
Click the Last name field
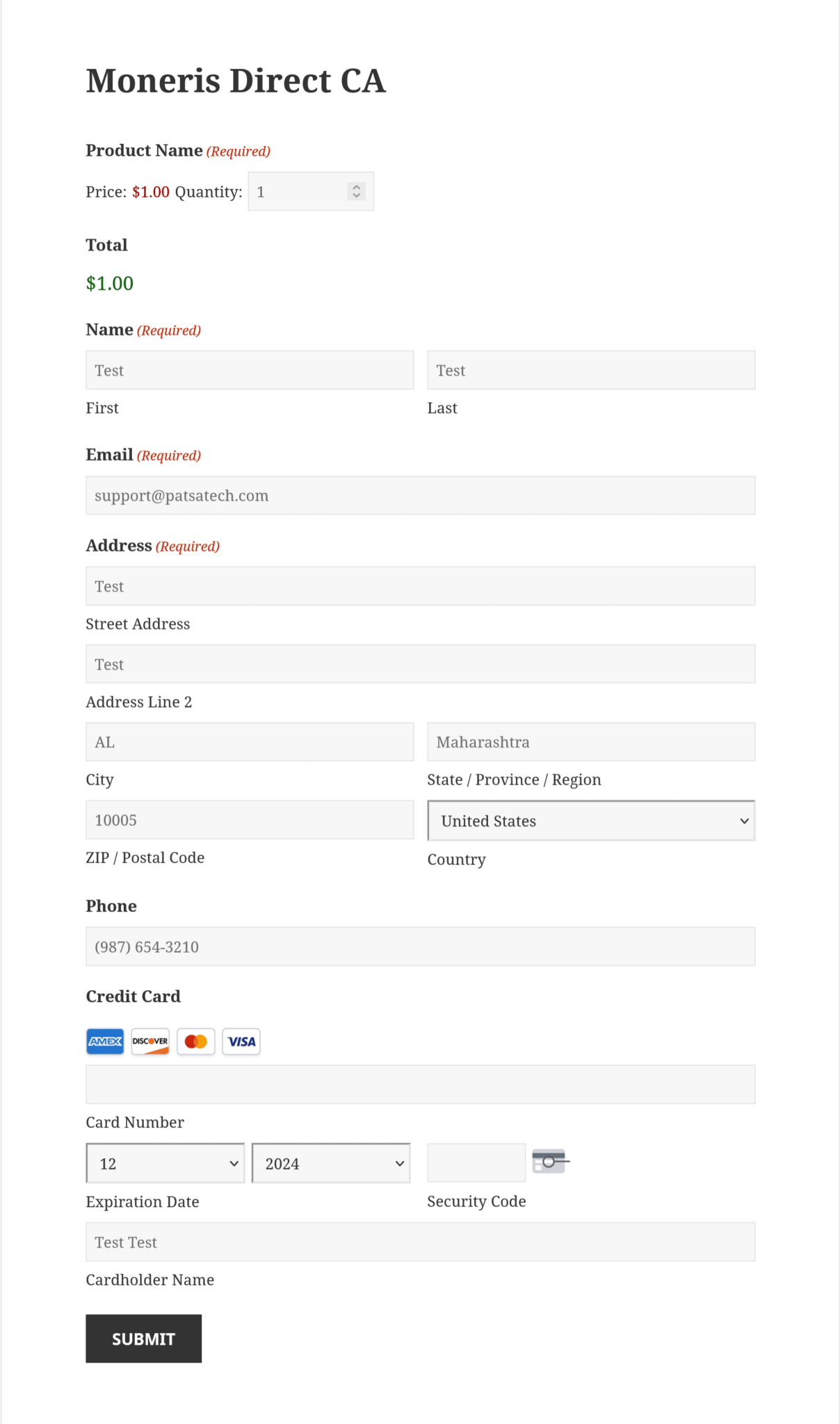click(x=590, y=369)
